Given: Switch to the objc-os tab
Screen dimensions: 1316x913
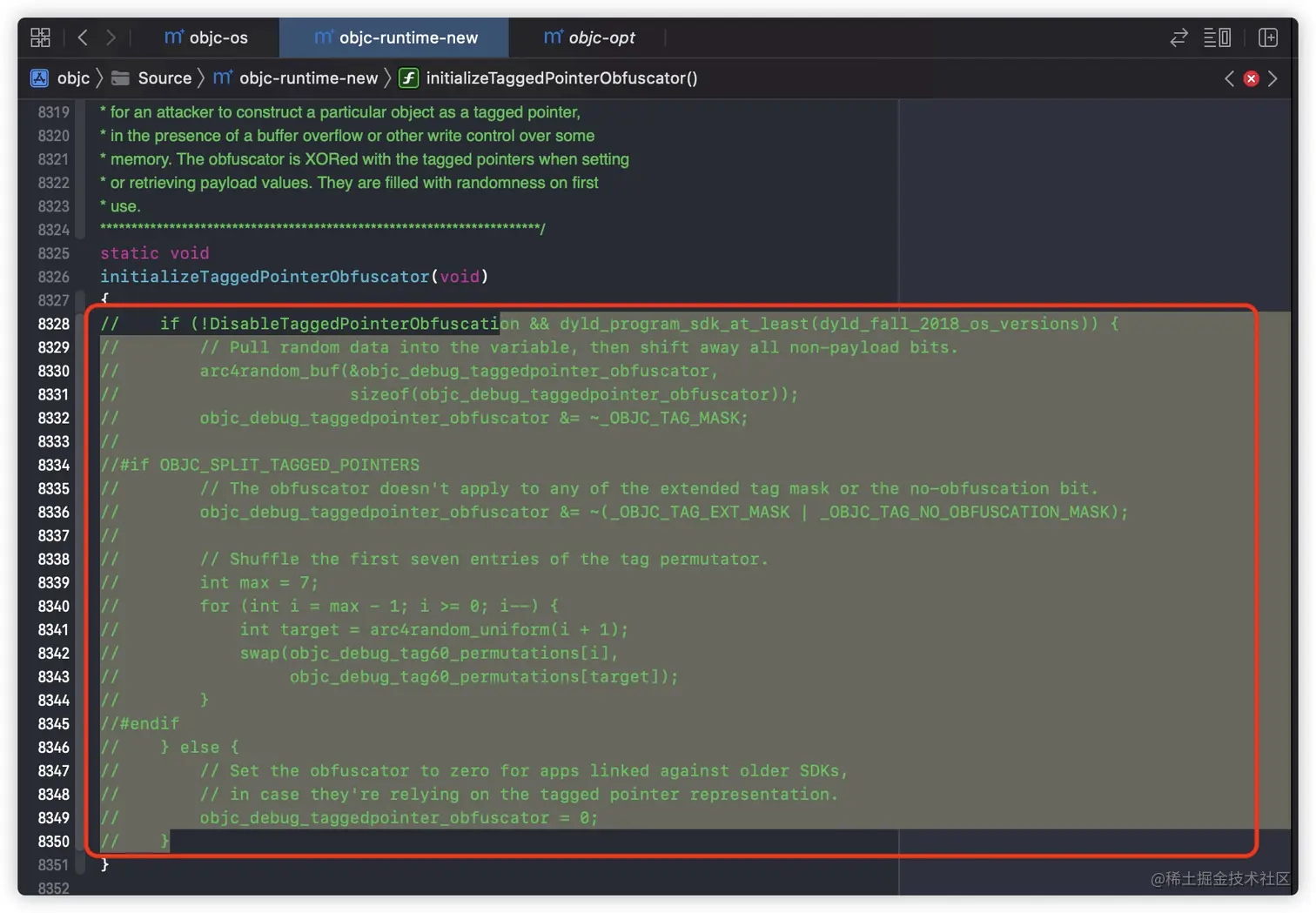Looking at the screenshot, I should pyautogui.click(x=206, y=37).
